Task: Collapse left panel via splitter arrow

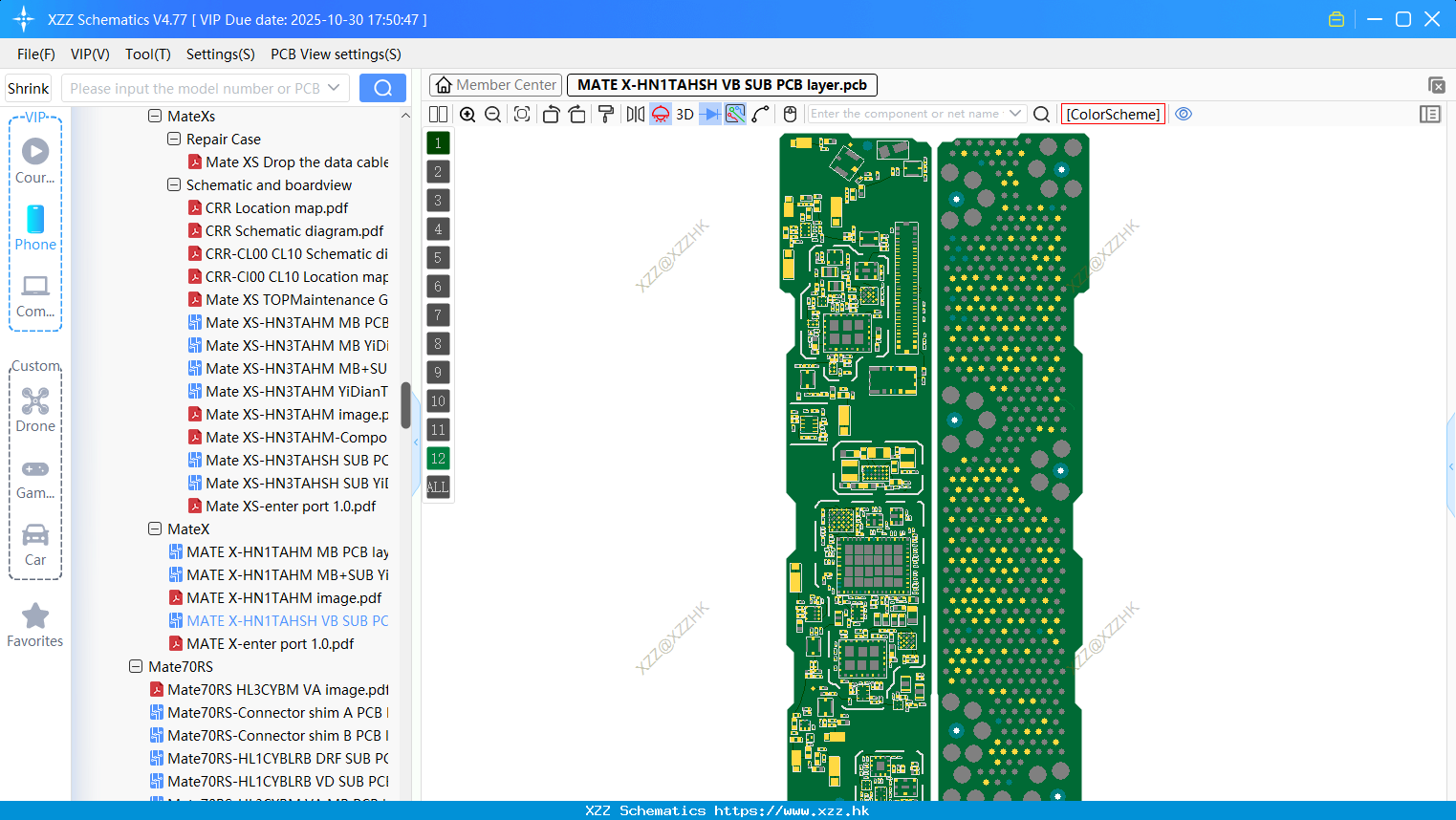Action: (x=416, y=442)
